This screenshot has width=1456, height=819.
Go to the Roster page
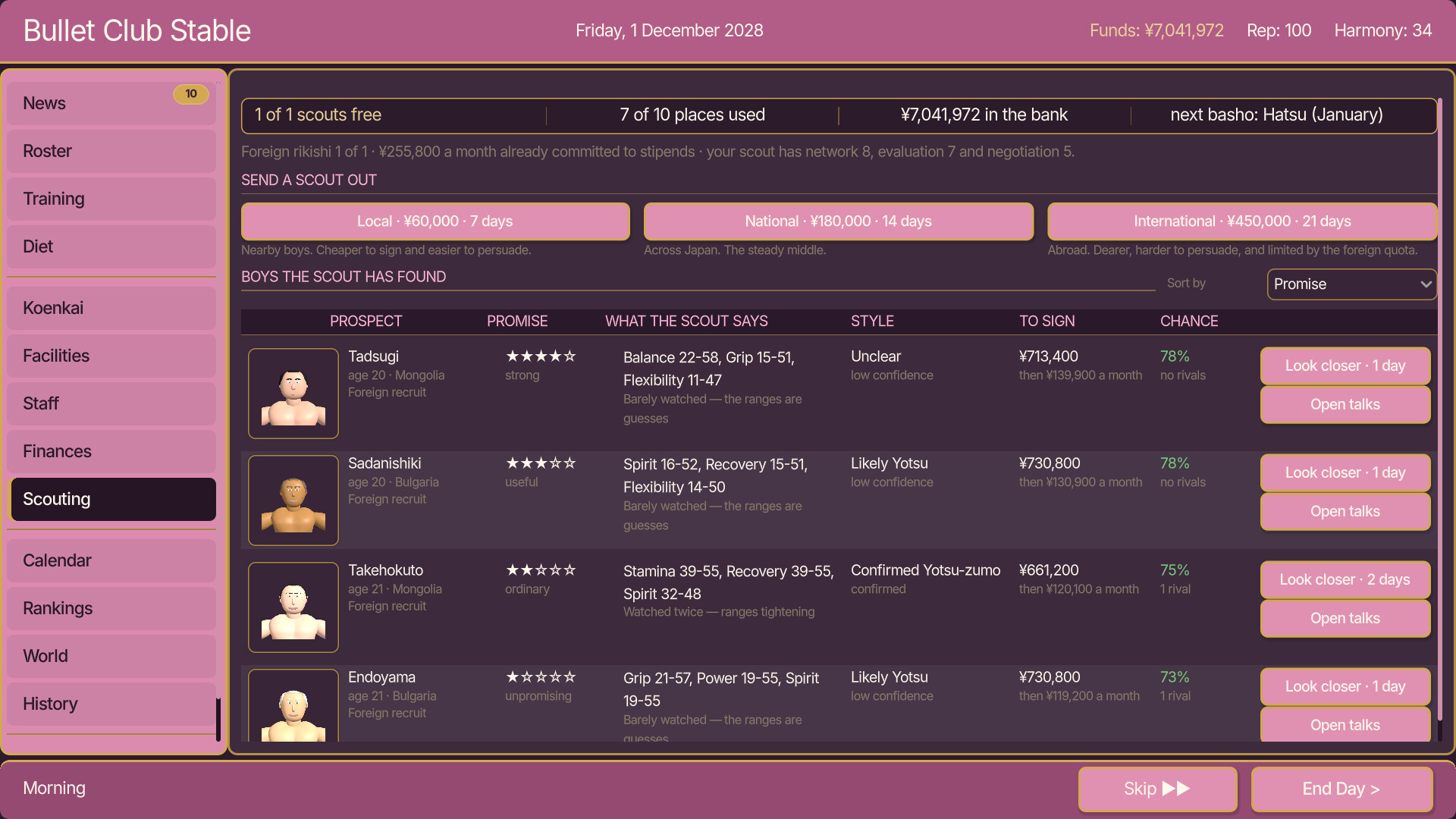tap(111, 151)
